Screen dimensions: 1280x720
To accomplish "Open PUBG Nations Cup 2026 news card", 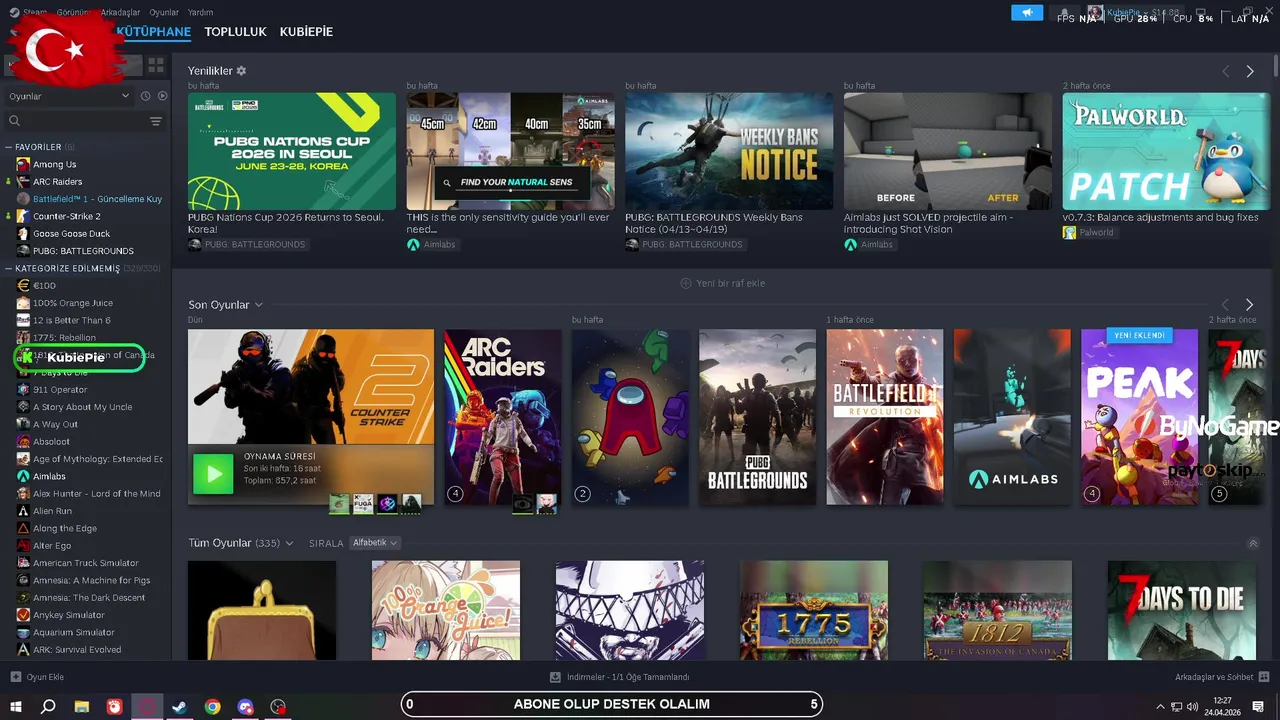I will [x=292, y=152].
